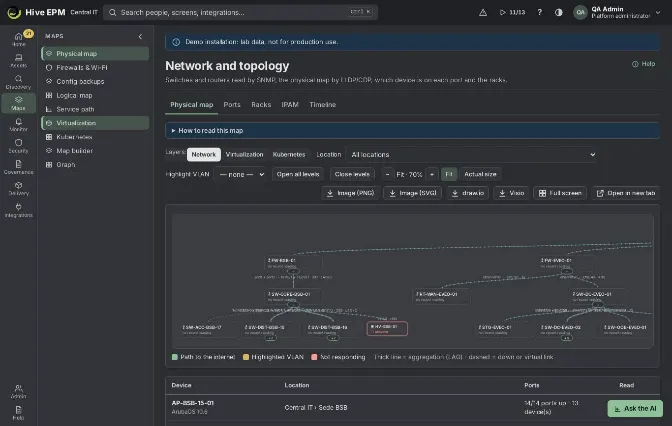
Task: Open the help question mark icon
Action: [540, 12]
